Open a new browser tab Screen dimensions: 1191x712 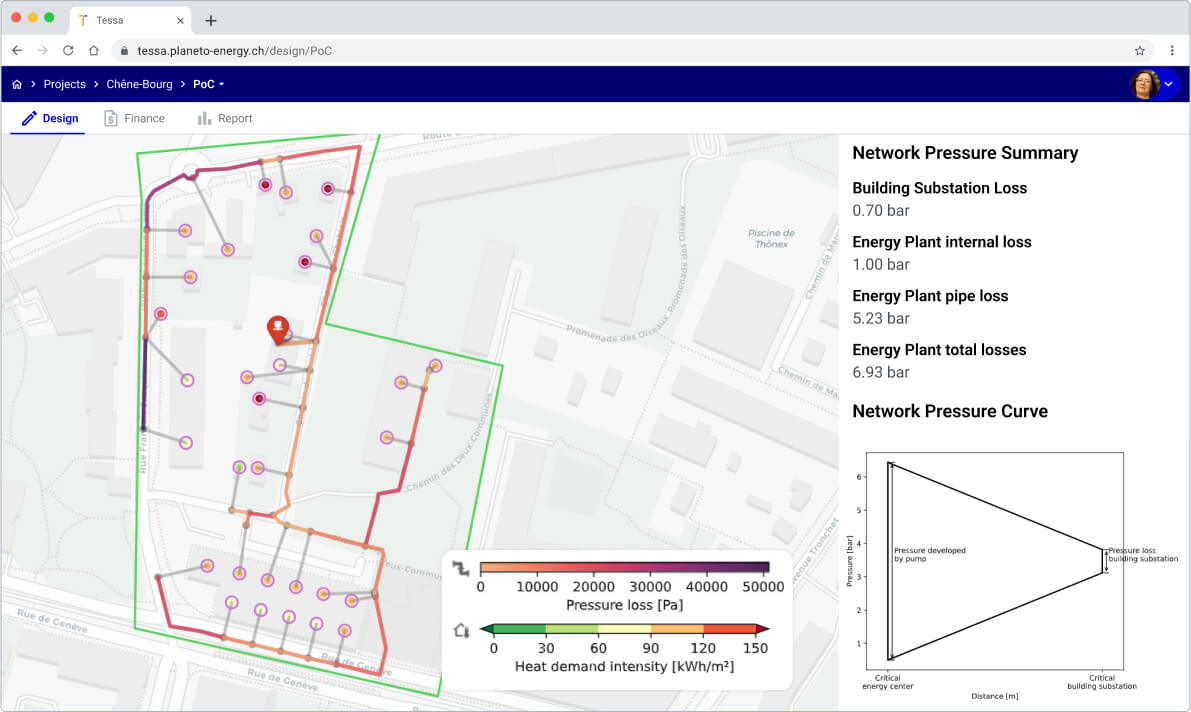tap(210, 20)
